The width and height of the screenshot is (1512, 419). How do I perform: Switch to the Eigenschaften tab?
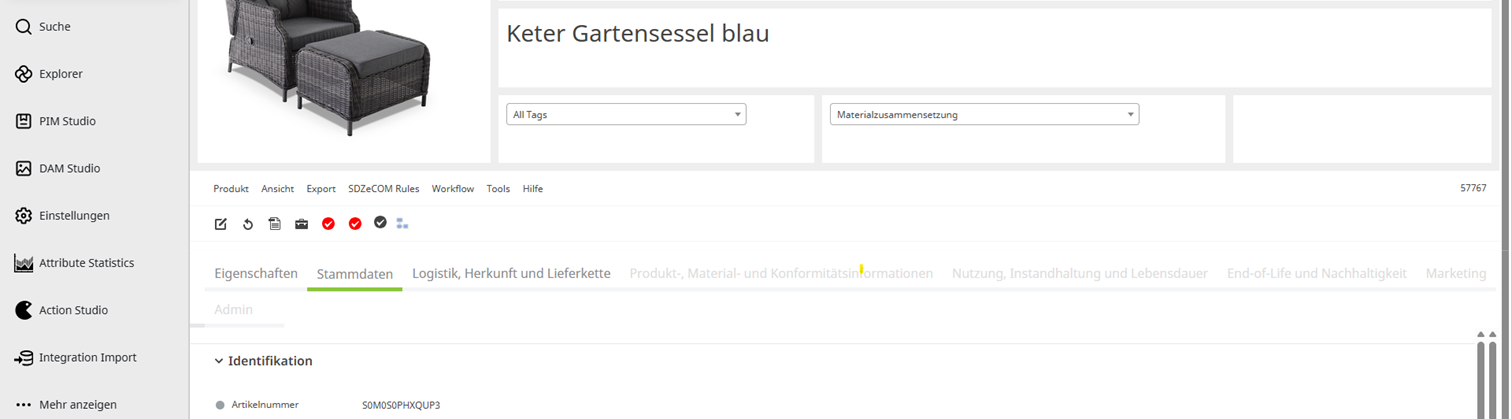pyautogui.click(x=256, y=273)
